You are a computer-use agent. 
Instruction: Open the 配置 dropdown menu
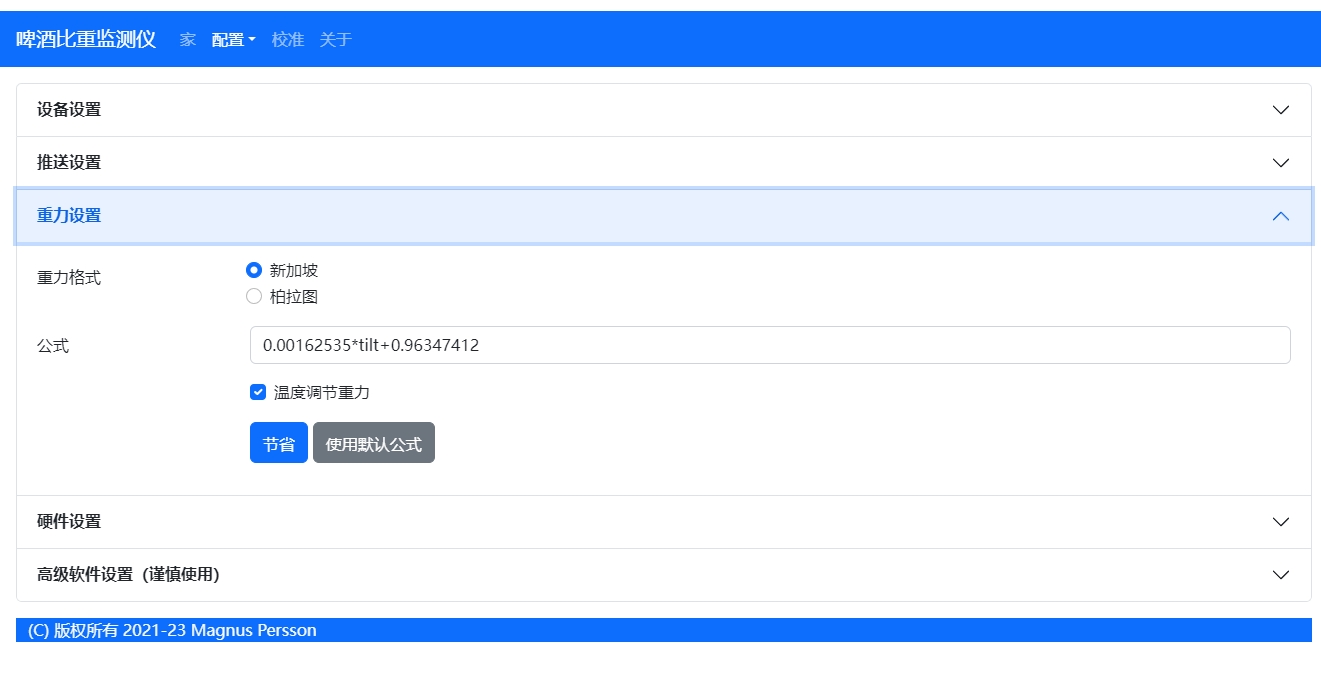(x=233, y=40)
